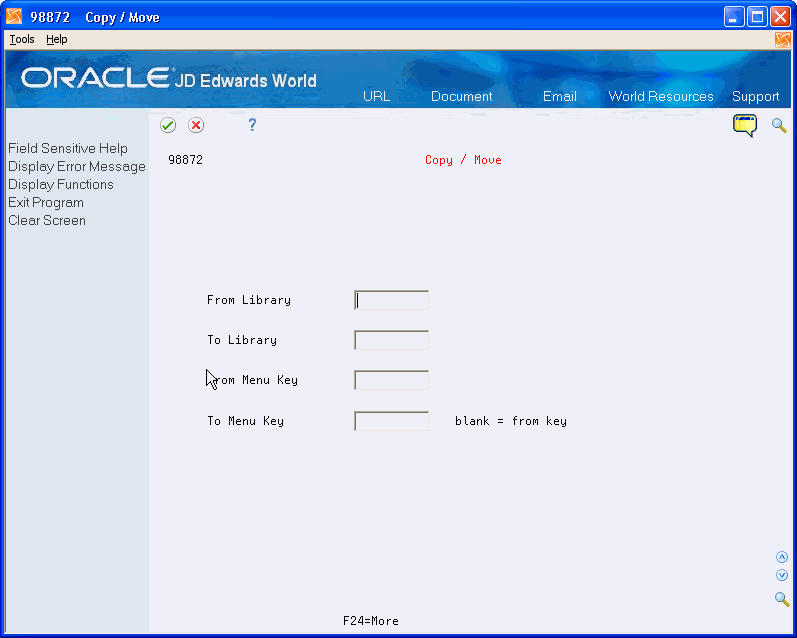797x638 pixels.
Task: Open help via blue question mark icon
Action: (252, 125)
